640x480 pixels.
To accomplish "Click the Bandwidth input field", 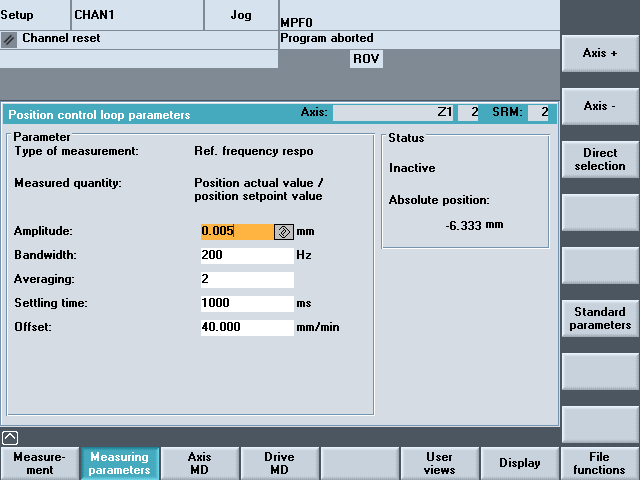I will pos(247,256).
